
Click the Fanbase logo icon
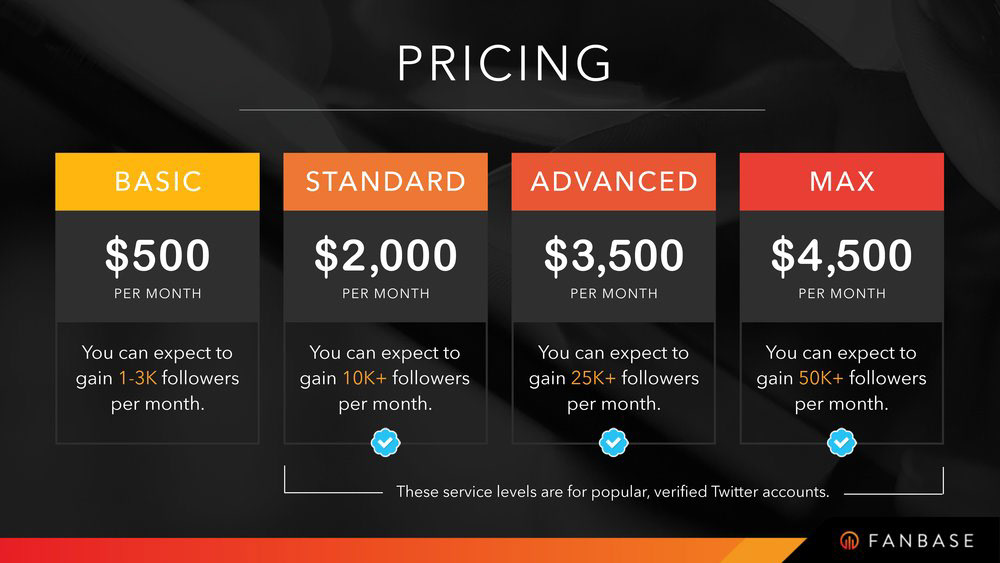(x=849, y=541)
